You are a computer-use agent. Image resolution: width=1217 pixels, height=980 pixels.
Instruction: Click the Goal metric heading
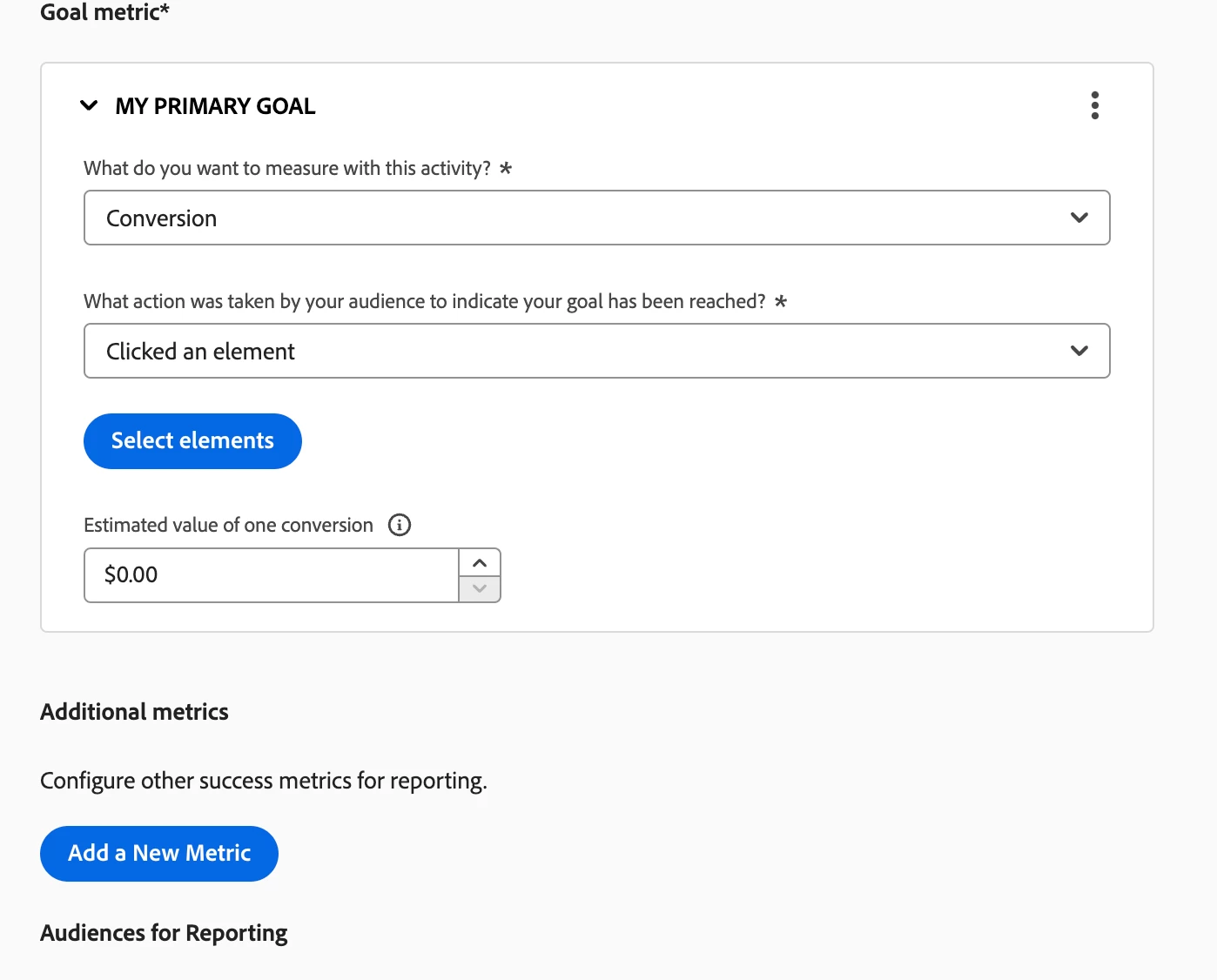tap(104, 12)
